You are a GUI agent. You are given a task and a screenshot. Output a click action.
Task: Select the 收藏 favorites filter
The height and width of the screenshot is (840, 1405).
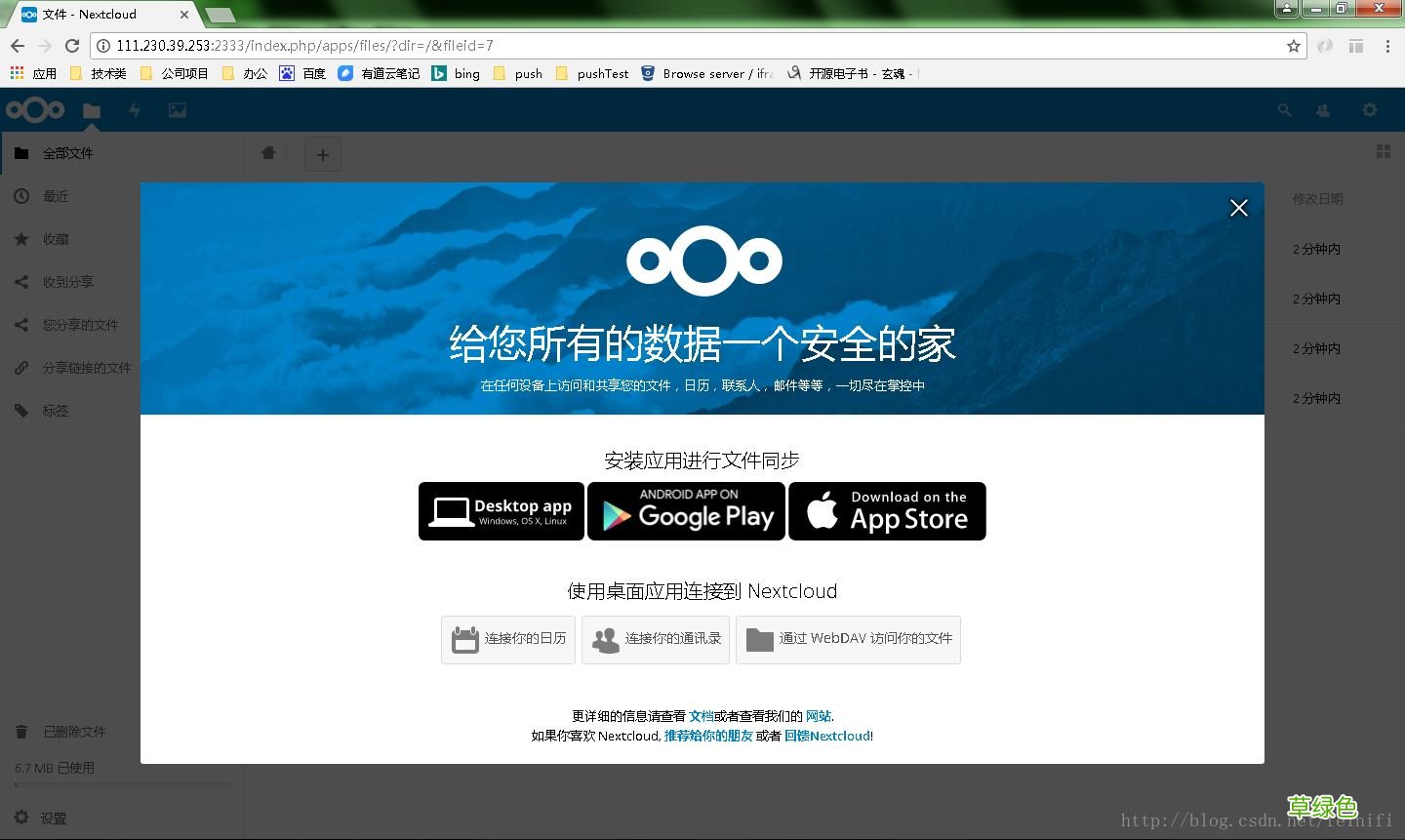(x=56, y=238)
